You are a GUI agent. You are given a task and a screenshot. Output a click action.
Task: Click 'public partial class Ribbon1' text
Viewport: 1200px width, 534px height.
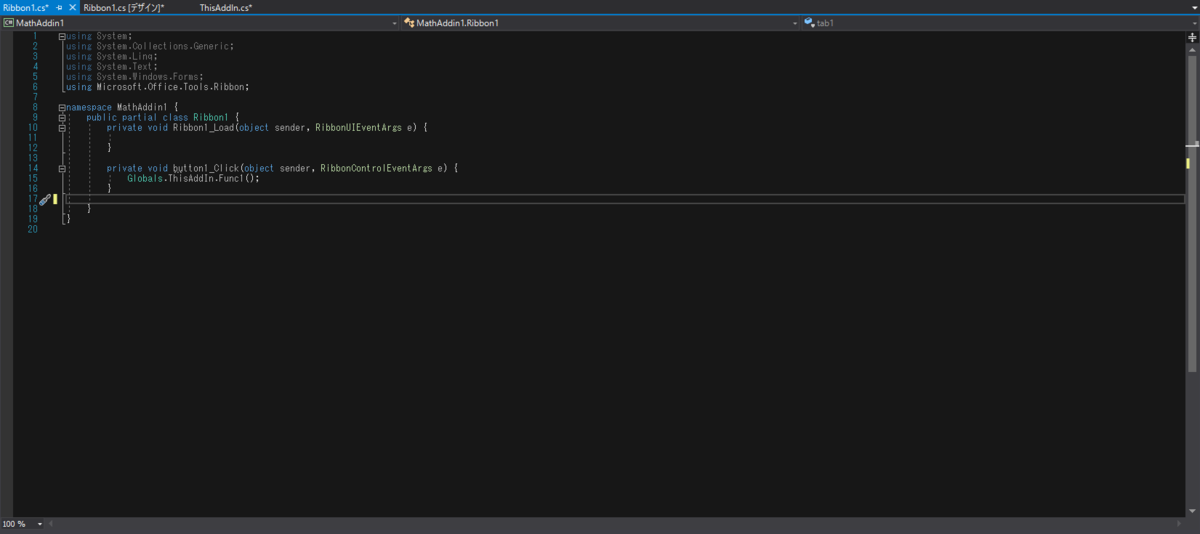point(157,117)
